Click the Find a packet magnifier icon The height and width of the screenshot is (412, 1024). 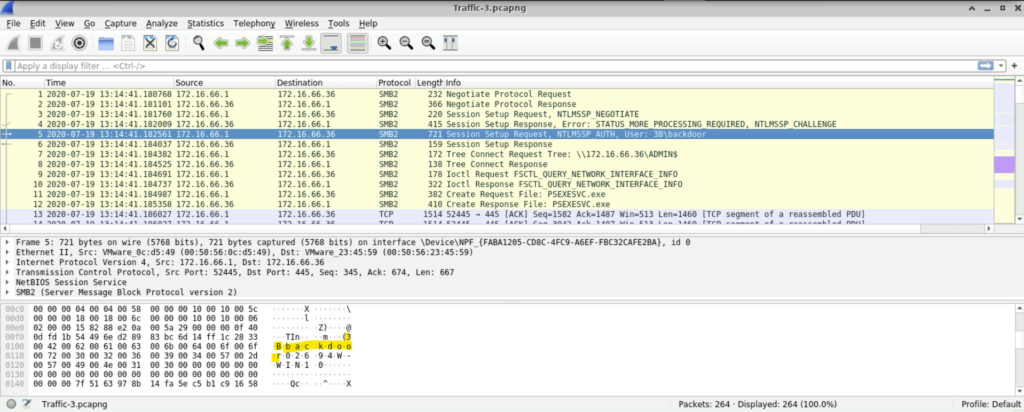(199, 43)
